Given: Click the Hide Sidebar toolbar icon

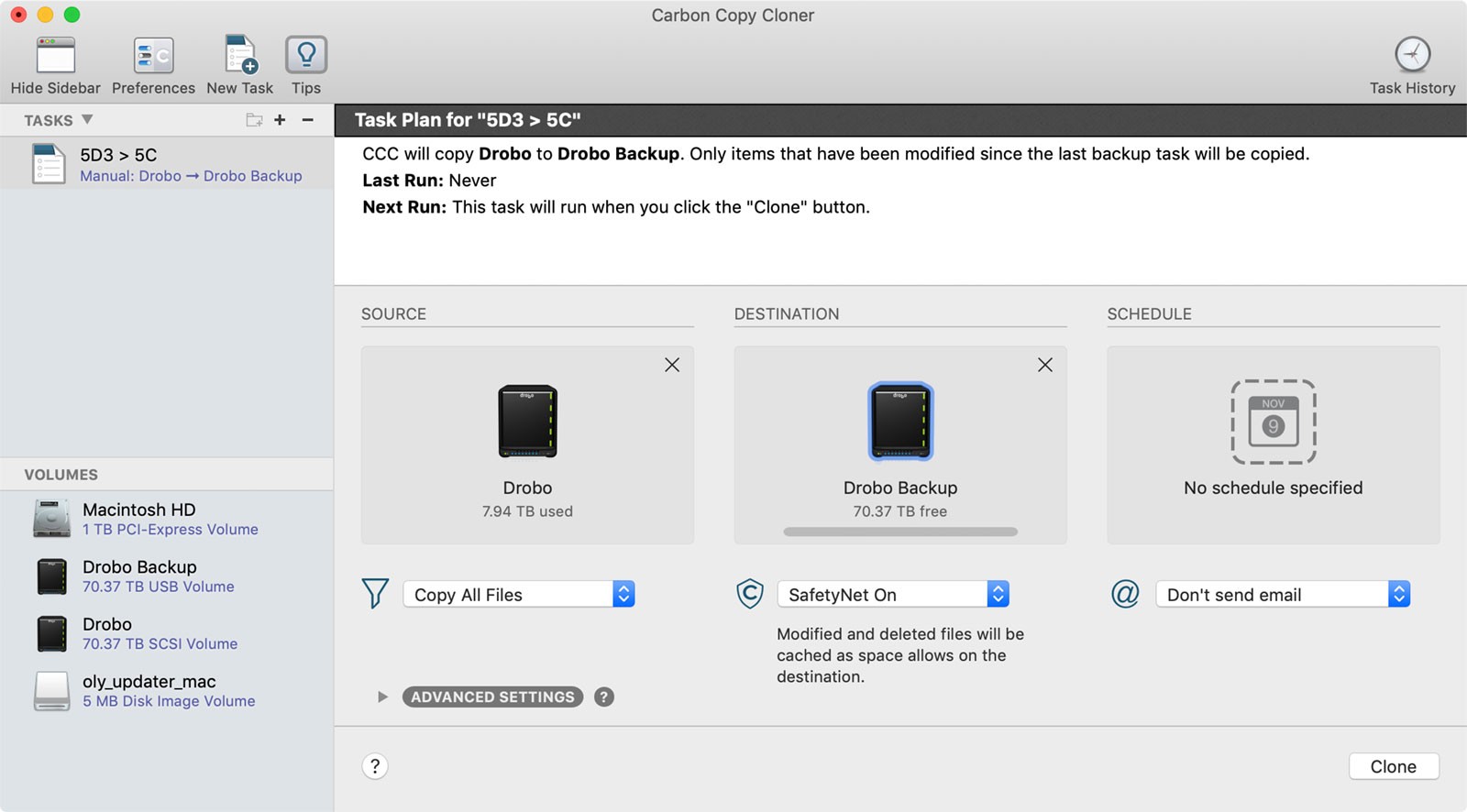Looking at the screenshot, I should pos(55,56).
